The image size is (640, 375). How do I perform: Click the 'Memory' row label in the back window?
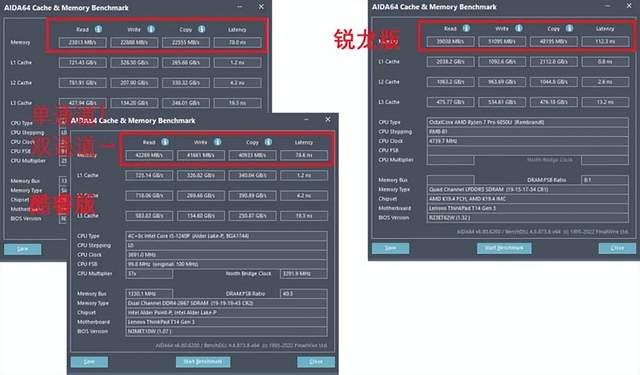coord(20,42)
